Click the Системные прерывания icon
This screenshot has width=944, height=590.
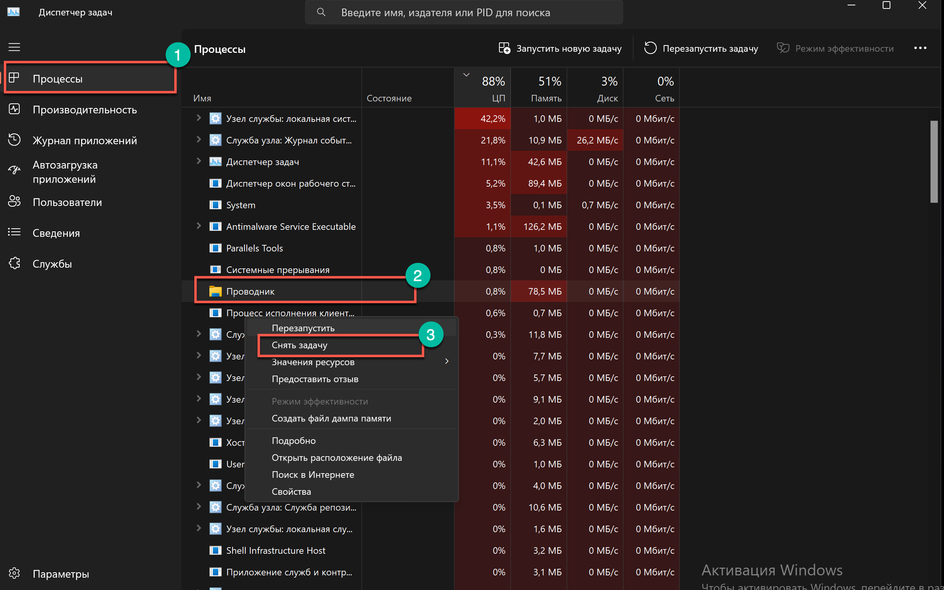215,270
